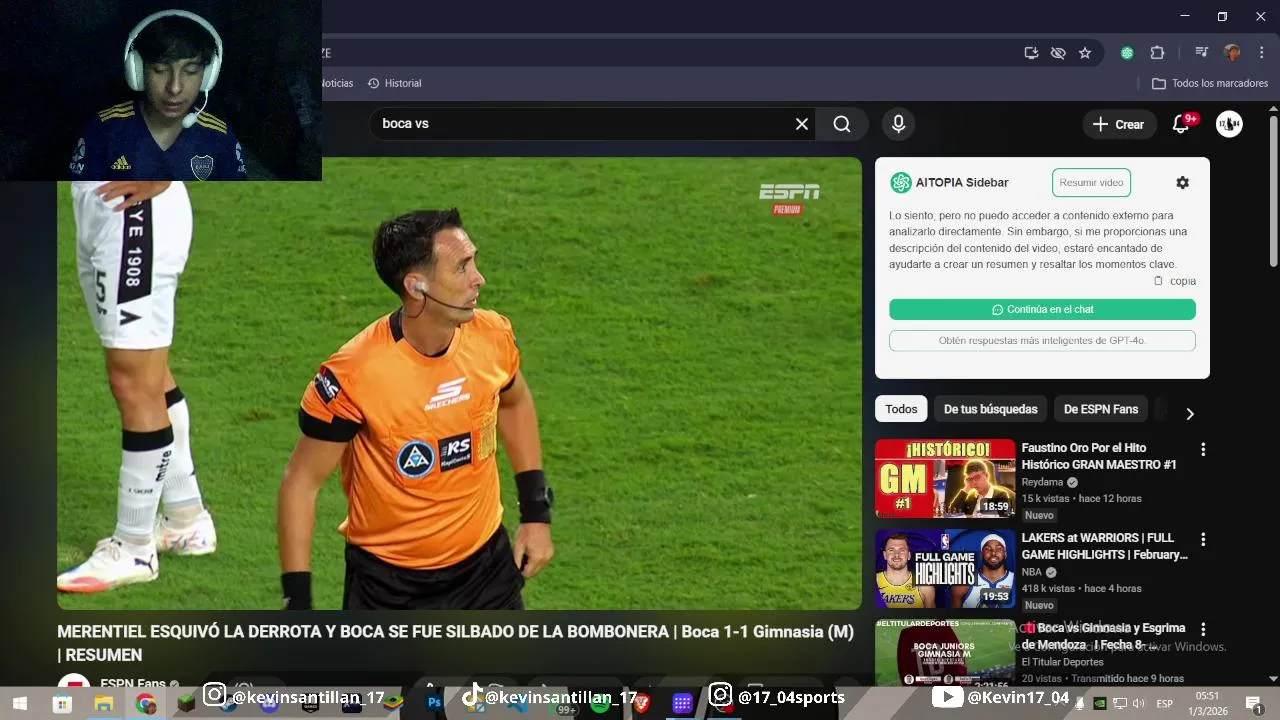The height and width of the screenshot is (720, 1280).
Task: Show more filter chips with arrow
Action: 1190,414
